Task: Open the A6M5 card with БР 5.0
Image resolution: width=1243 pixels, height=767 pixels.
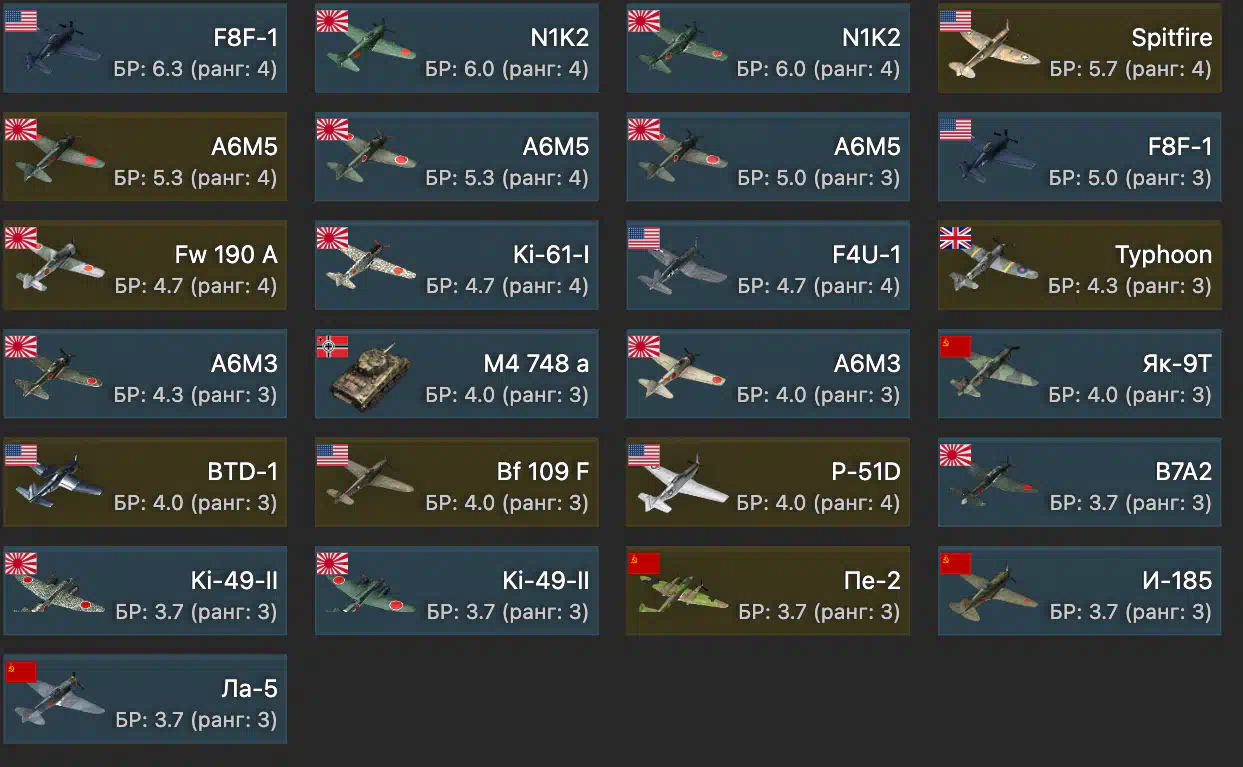Action: tap(768, 156)
